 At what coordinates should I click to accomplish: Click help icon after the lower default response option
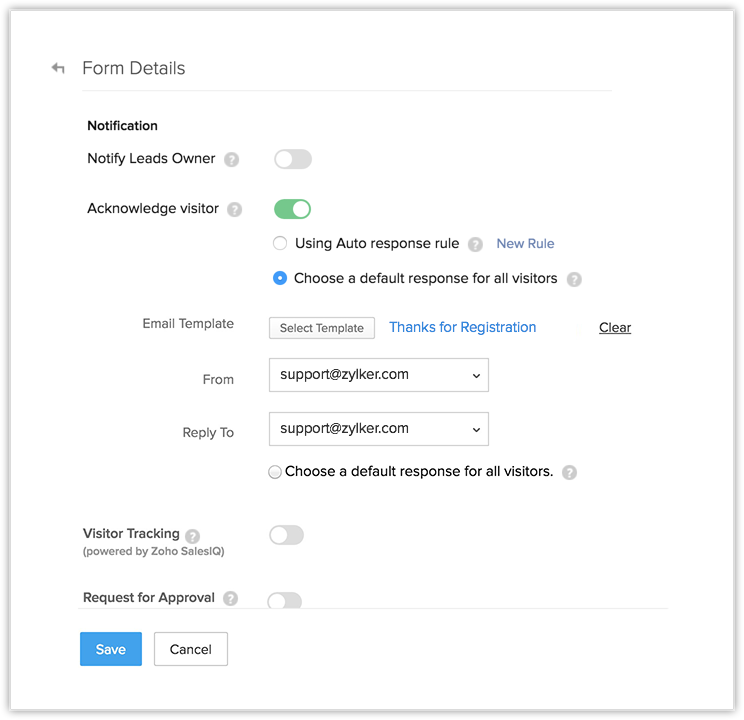click(569, 472)
